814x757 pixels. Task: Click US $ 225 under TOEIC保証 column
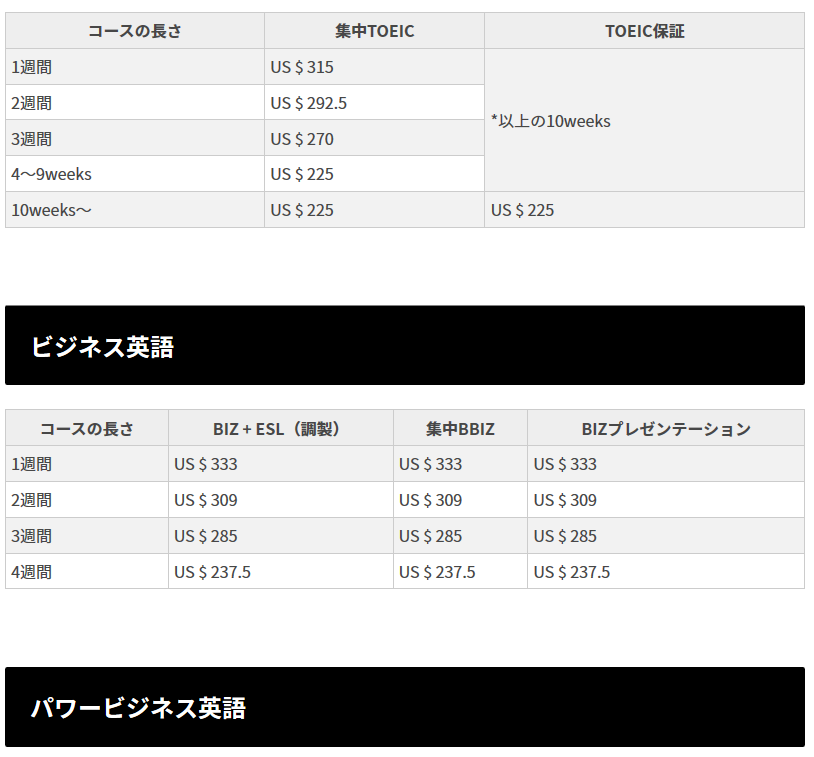tap(522, 210)
